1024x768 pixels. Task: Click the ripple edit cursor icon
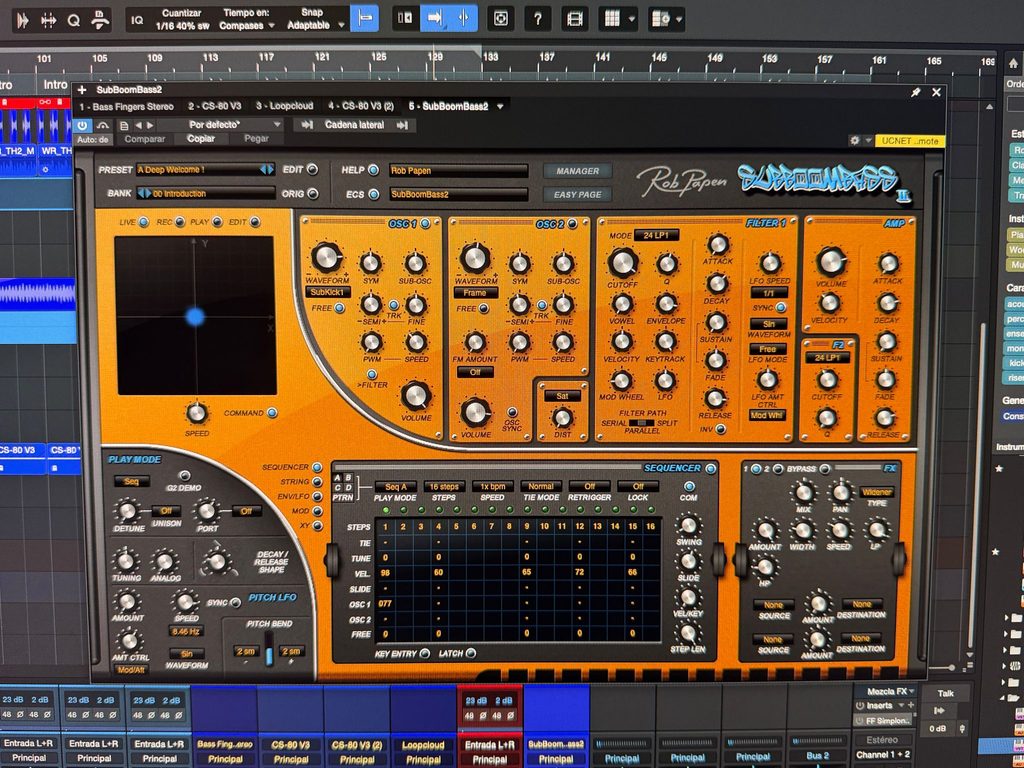click(x=464, y=18)
